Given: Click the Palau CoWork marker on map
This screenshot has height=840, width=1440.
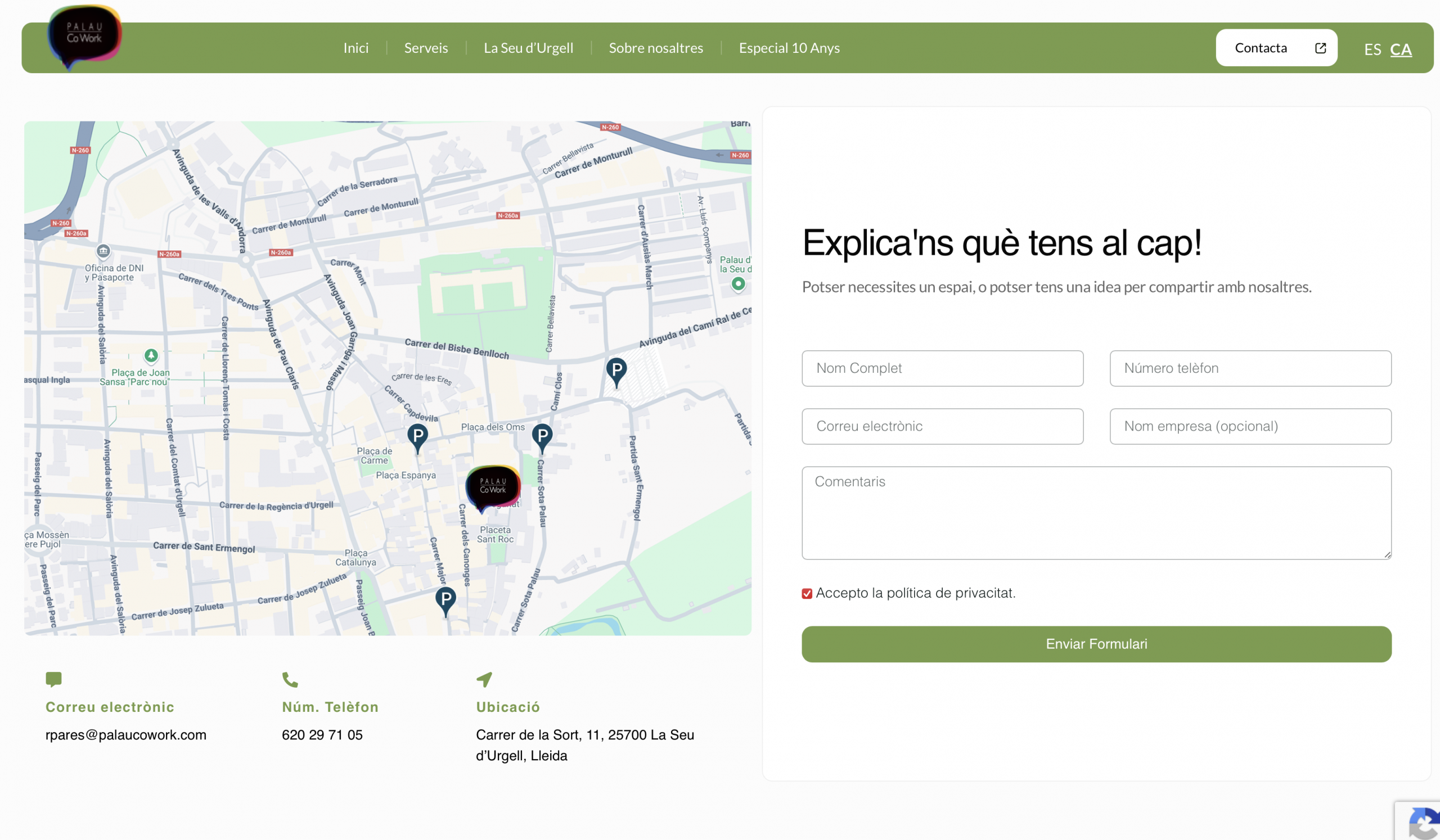Looking at the screenshot, I should click(493, 486).
